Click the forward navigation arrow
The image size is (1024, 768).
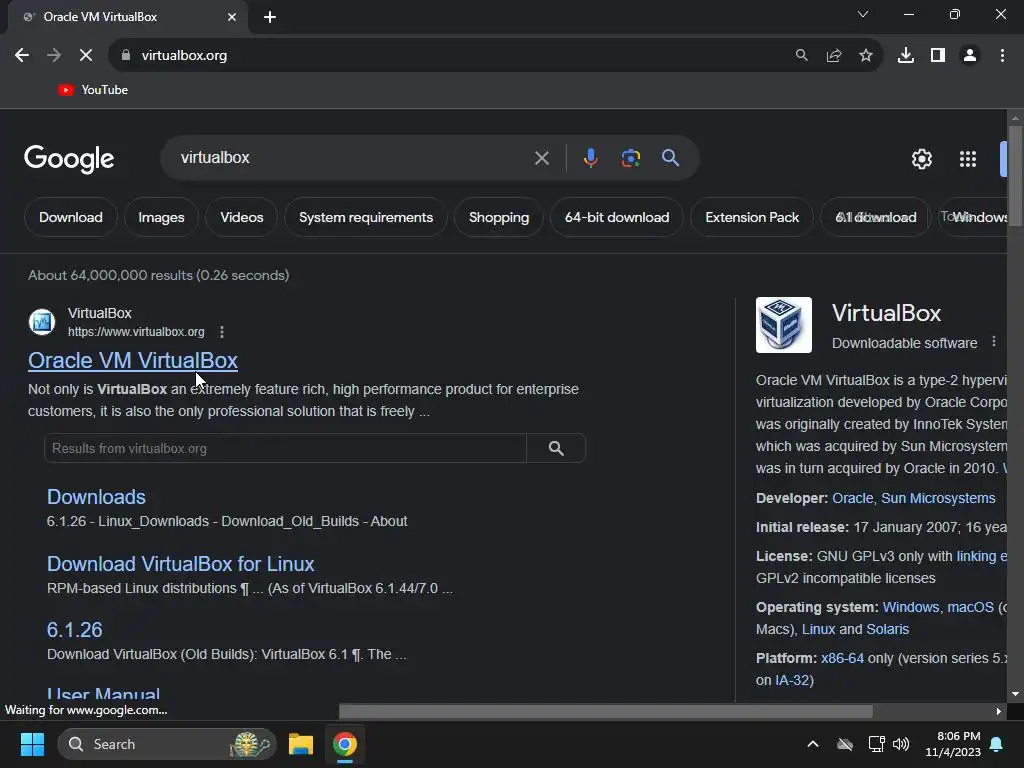pos(54,56)
